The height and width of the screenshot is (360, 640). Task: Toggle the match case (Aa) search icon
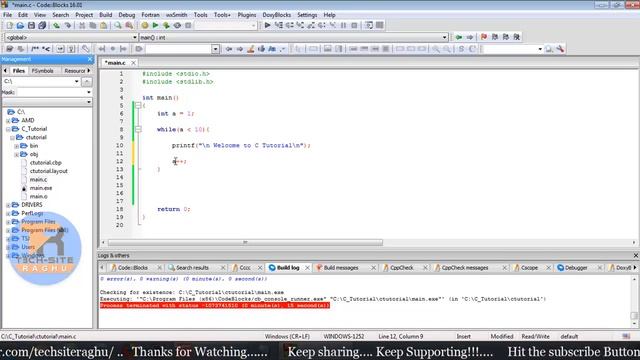point(272,49)
